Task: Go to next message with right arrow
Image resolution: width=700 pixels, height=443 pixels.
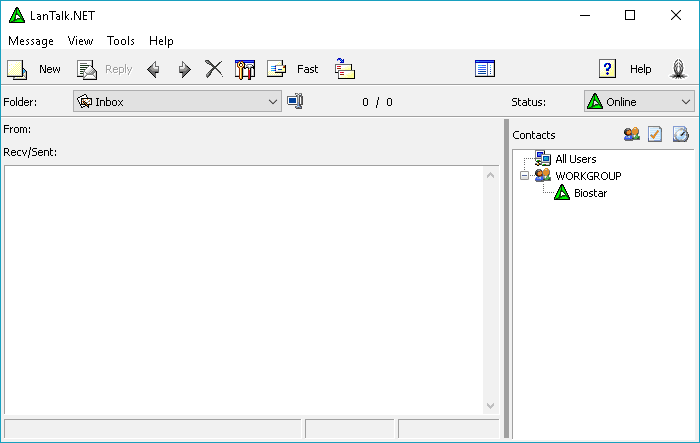Action: click(x=184, y=70)
